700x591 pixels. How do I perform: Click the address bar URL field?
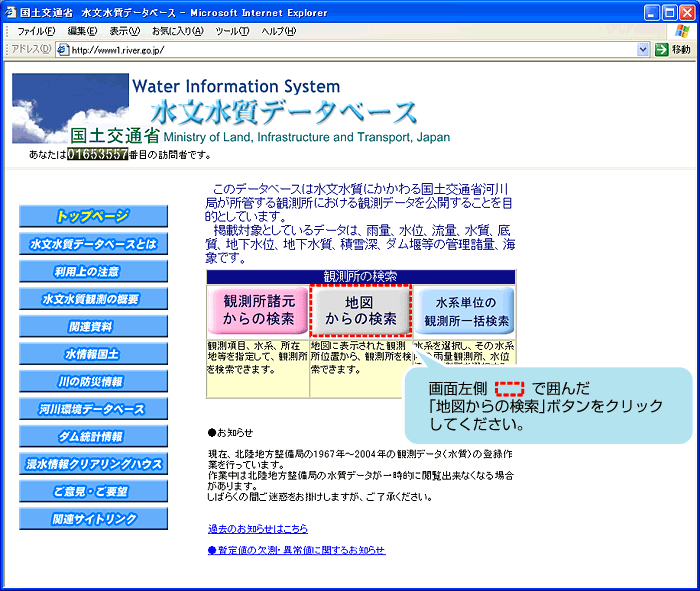tap(340, 49)
